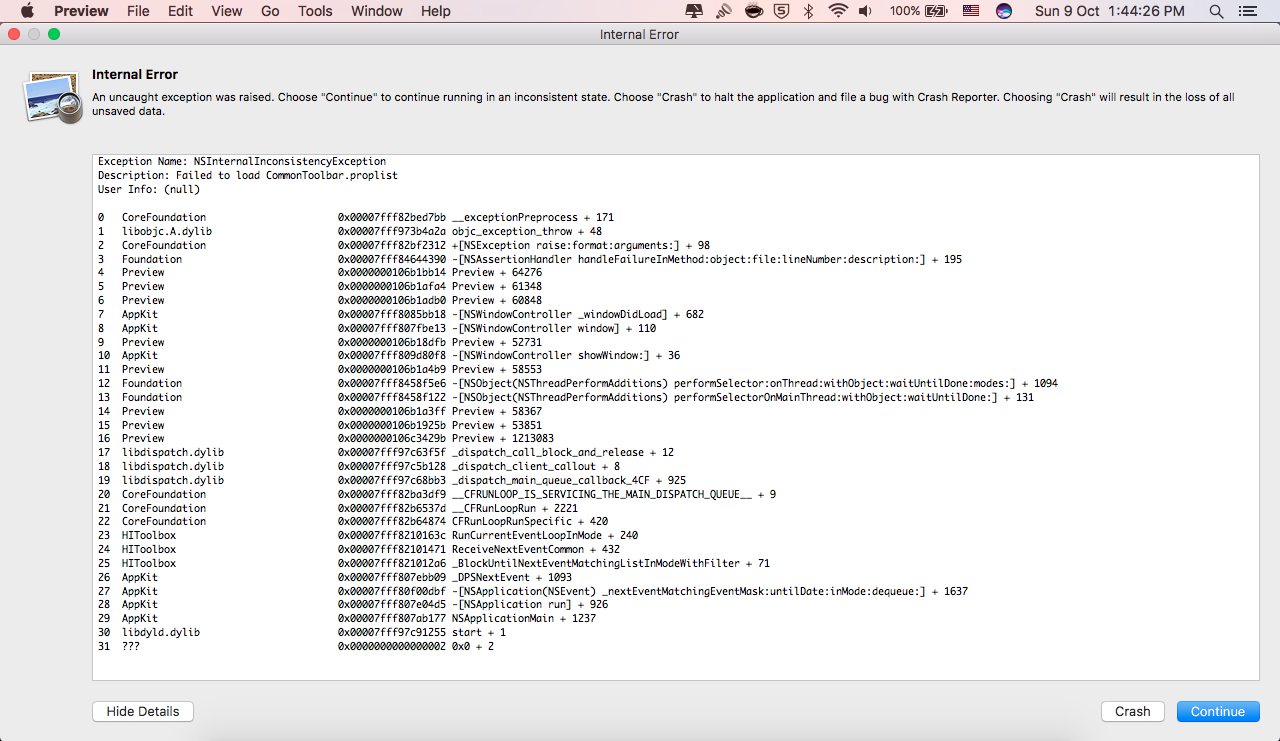Screen dimensions: 1280x741
Task: Open the File menu
Action: tap(138, 11)
